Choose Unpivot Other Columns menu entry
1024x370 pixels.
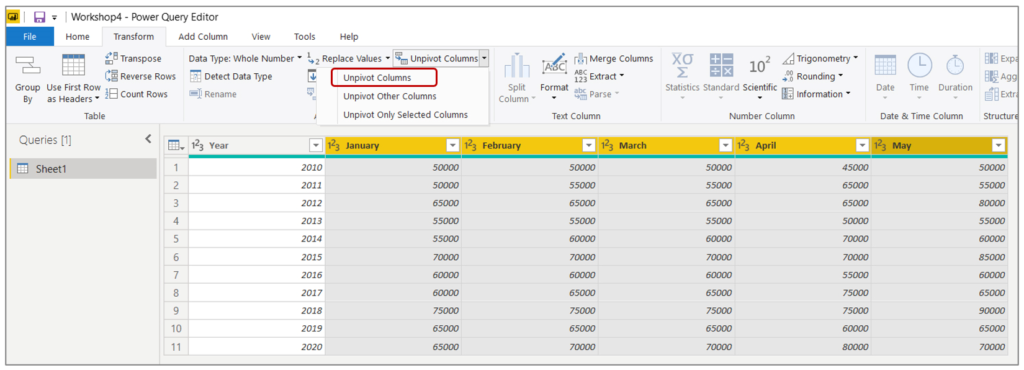[x=390, y=96]
